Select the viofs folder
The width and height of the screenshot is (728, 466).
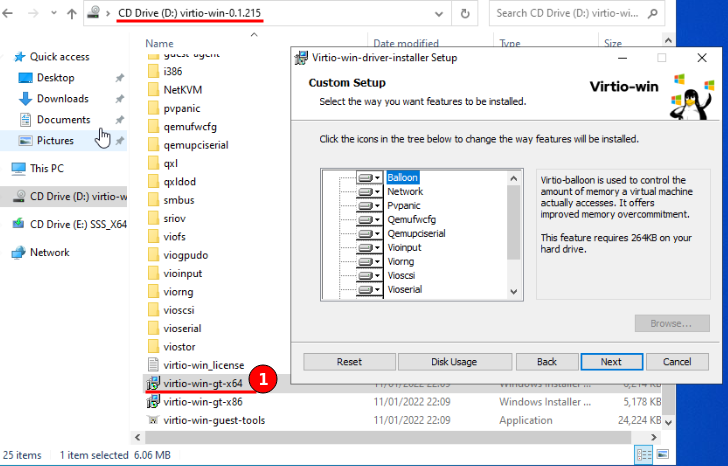tap(174, 237)
